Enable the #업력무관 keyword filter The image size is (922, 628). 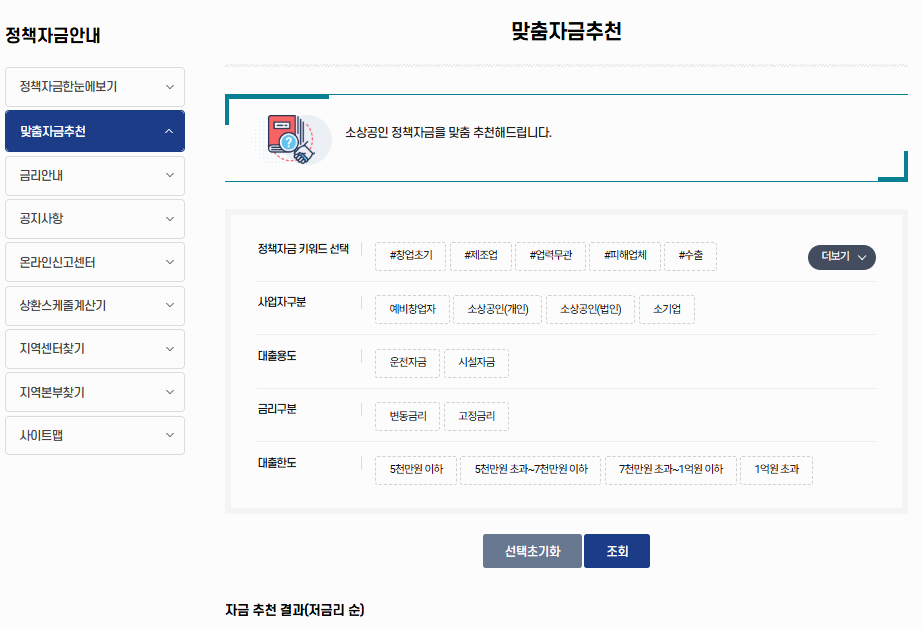point(553,256)
